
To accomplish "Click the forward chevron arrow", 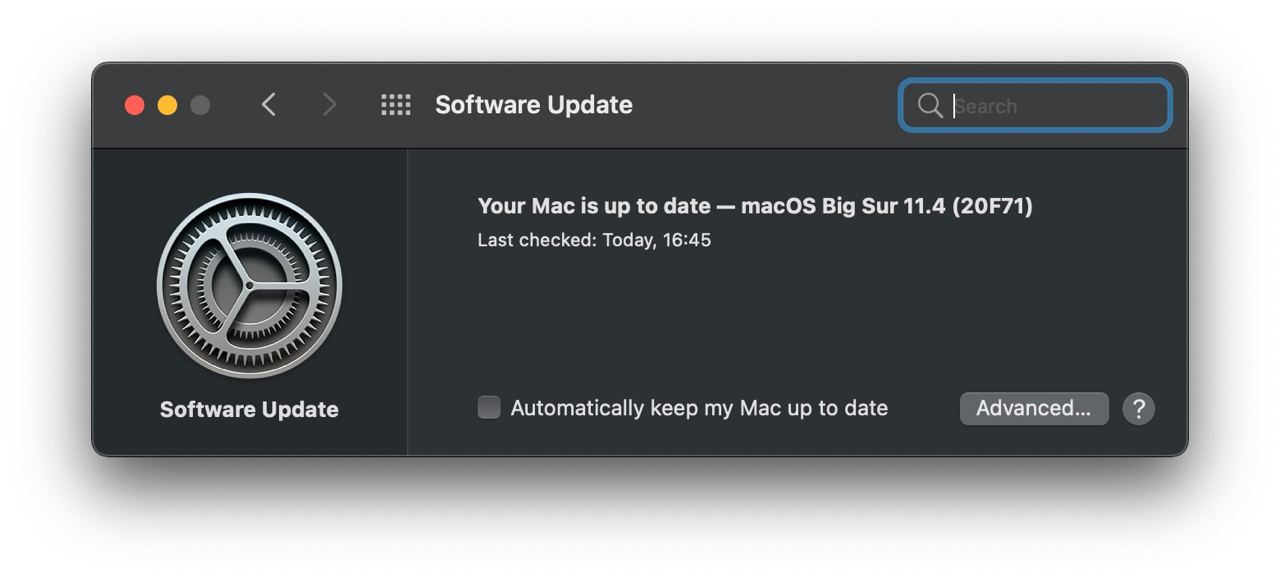I will pos(329,105).
